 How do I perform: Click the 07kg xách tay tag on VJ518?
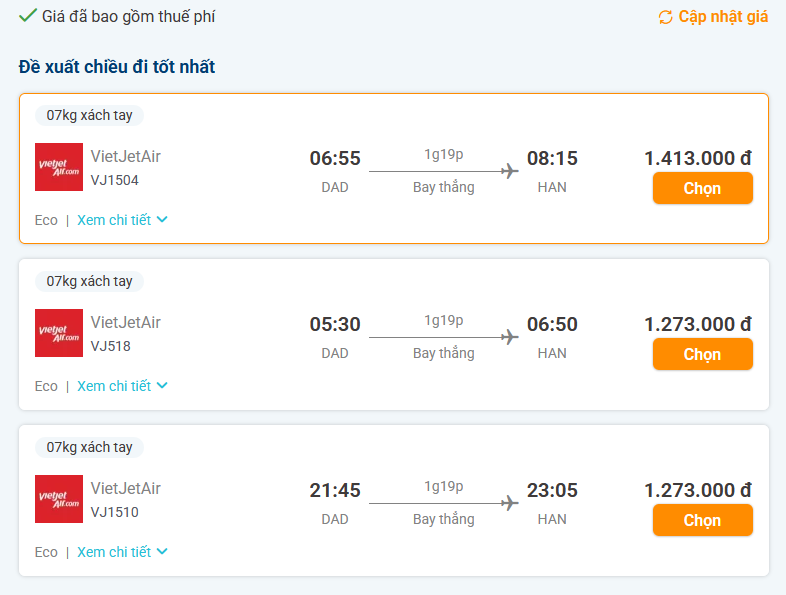[x=89, y=281]
